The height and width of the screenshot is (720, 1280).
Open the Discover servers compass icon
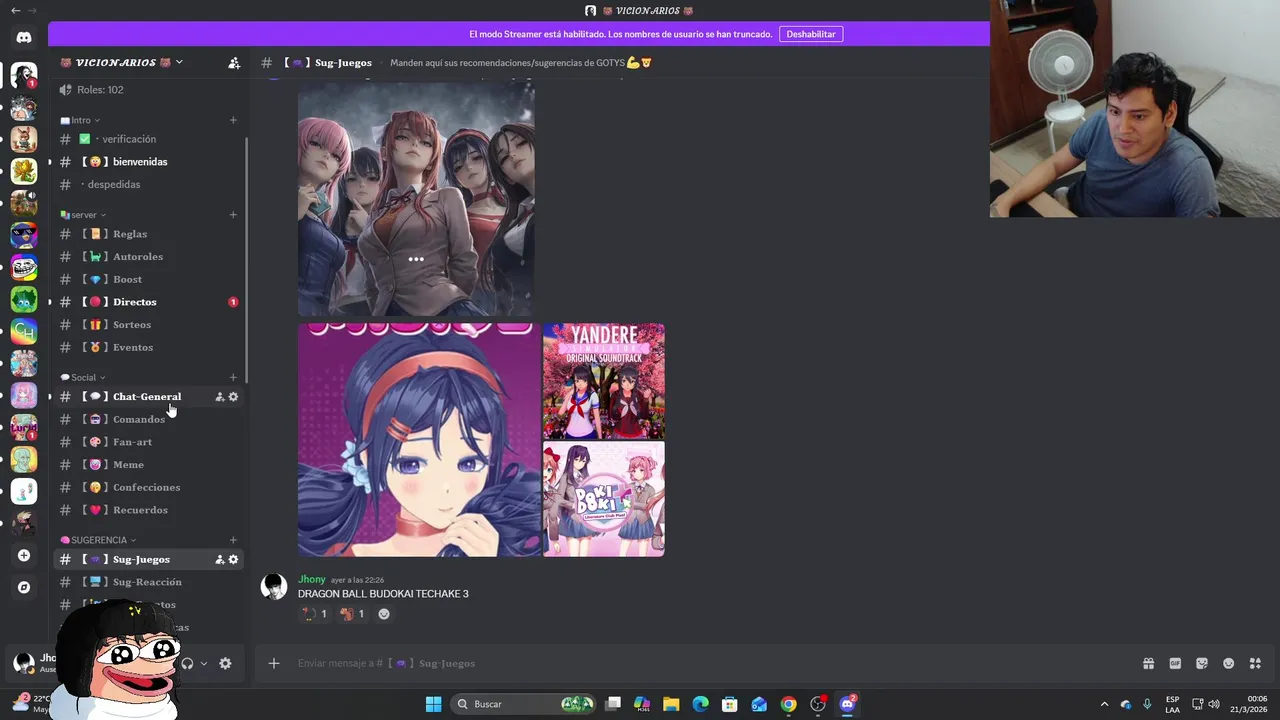tap(24, 587)
